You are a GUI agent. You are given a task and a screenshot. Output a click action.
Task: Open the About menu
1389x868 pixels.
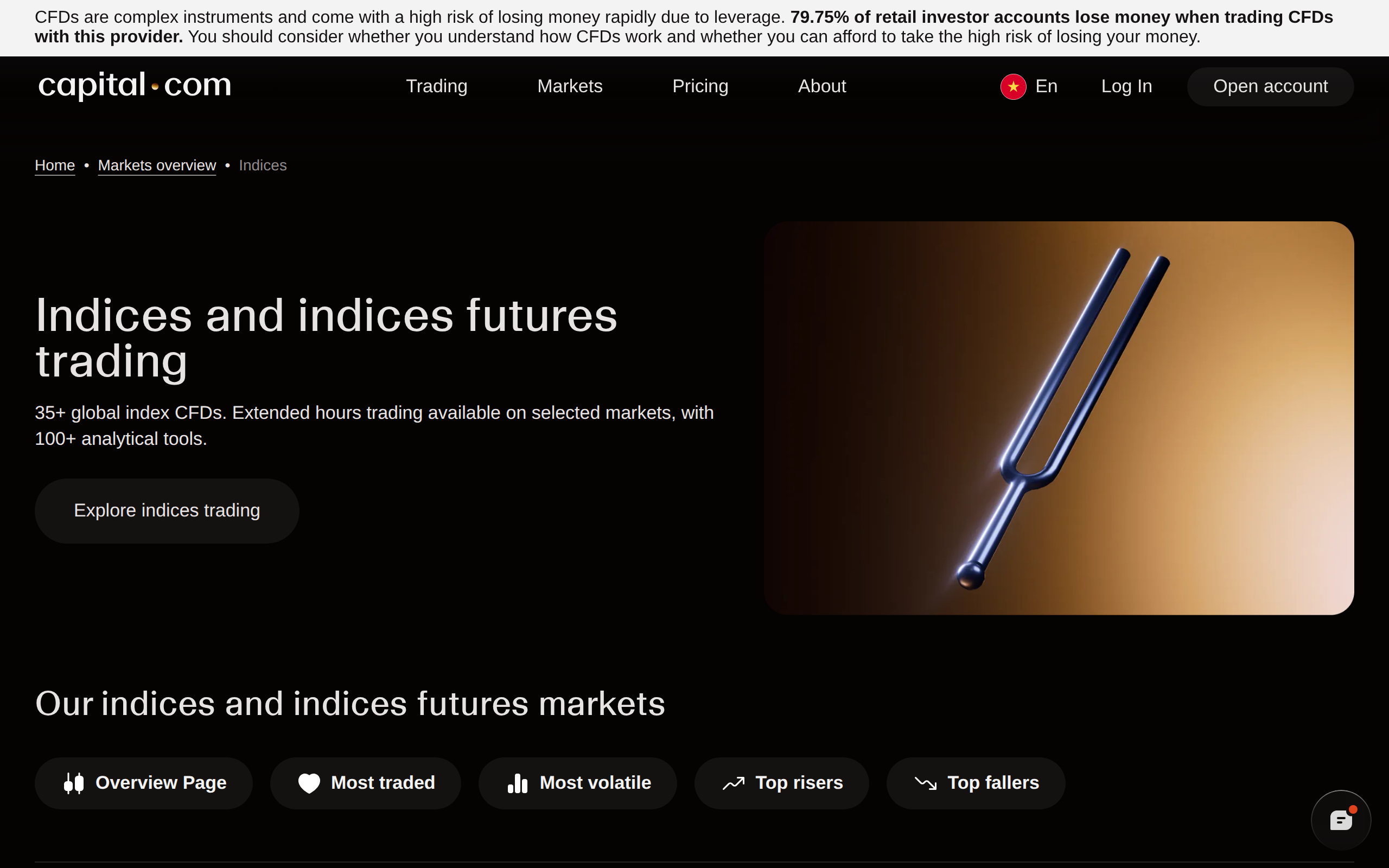(822, 86)
